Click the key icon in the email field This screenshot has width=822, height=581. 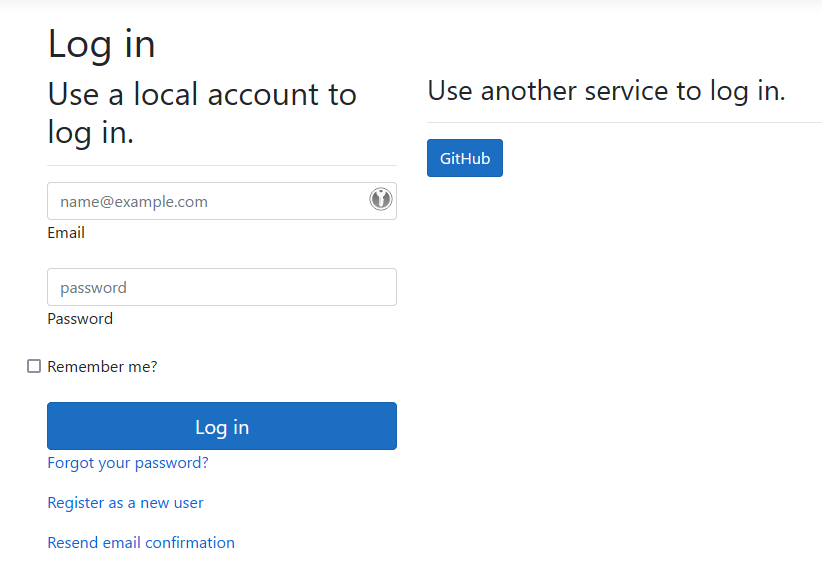(381, 200)
